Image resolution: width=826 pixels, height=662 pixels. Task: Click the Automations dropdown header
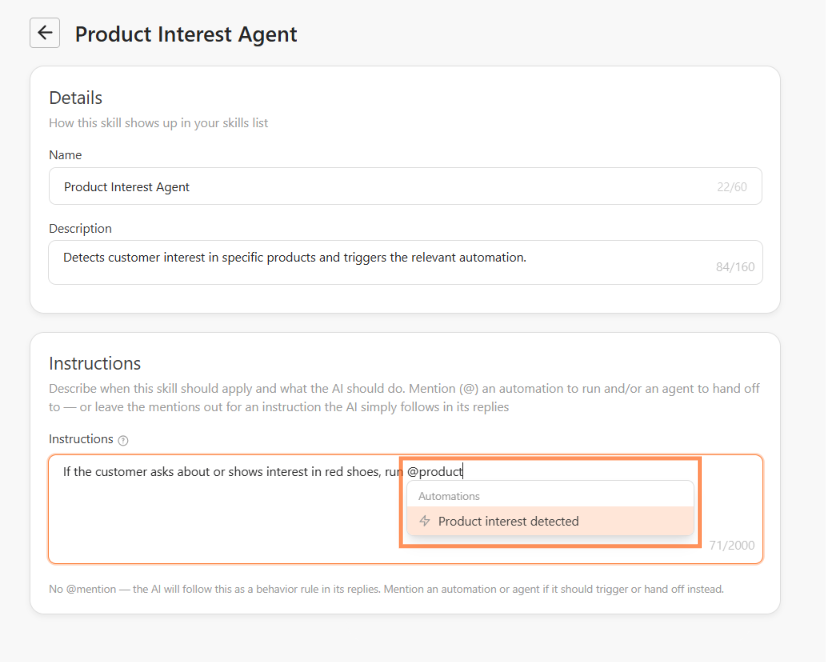coord(449,496)
